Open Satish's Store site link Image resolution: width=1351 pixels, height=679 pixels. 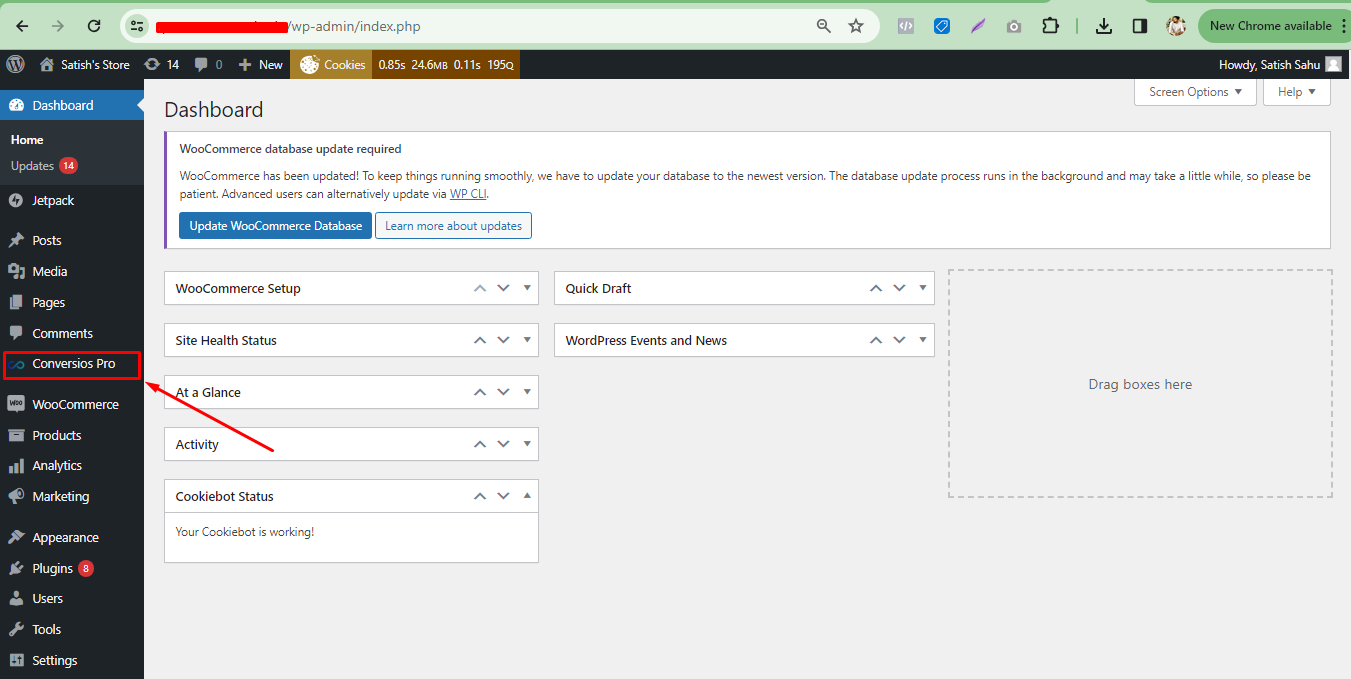(85, 64)
